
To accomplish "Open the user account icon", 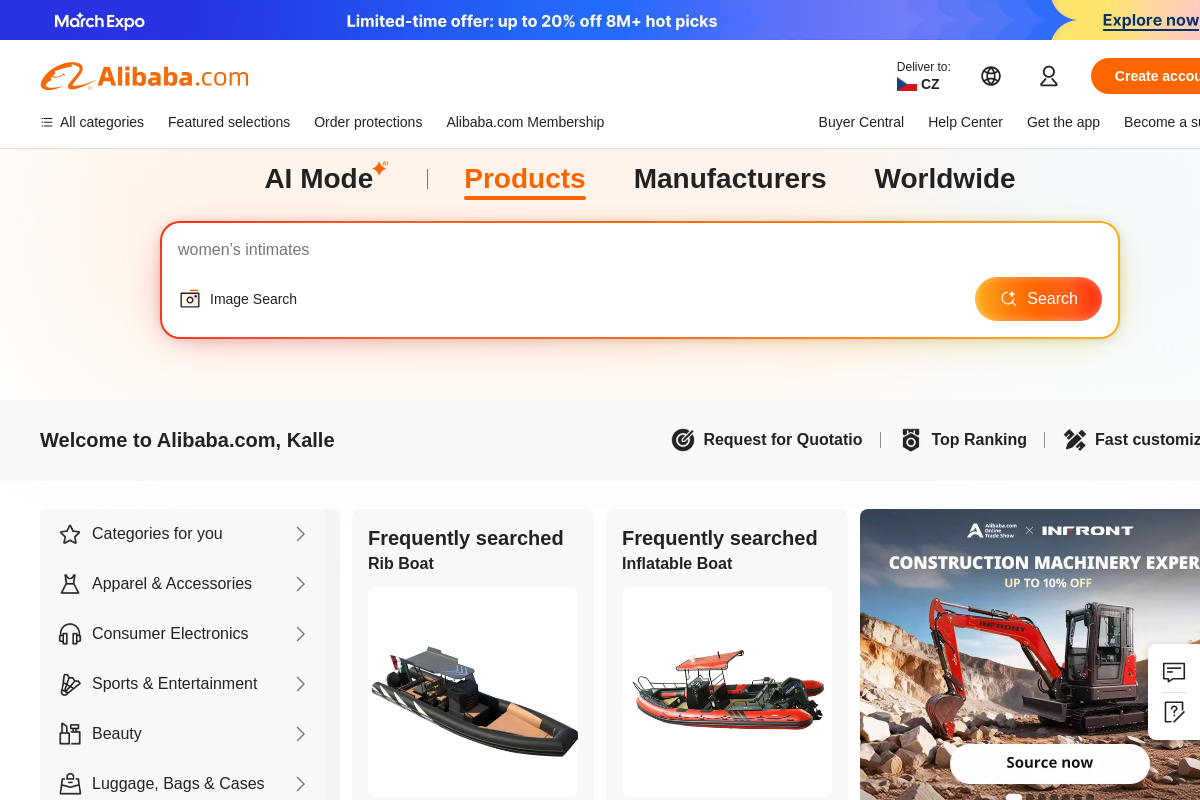I will point(1048,75).
